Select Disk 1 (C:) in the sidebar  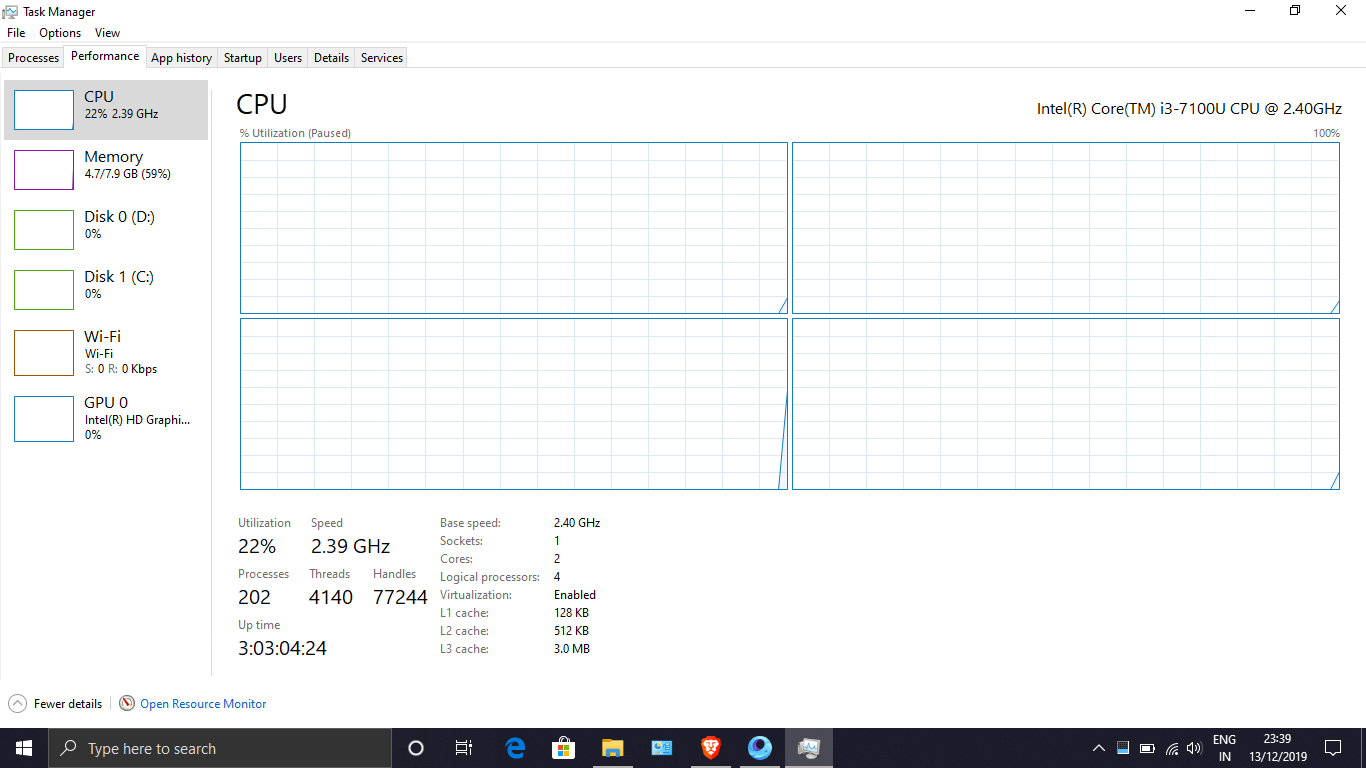[106, 290]
